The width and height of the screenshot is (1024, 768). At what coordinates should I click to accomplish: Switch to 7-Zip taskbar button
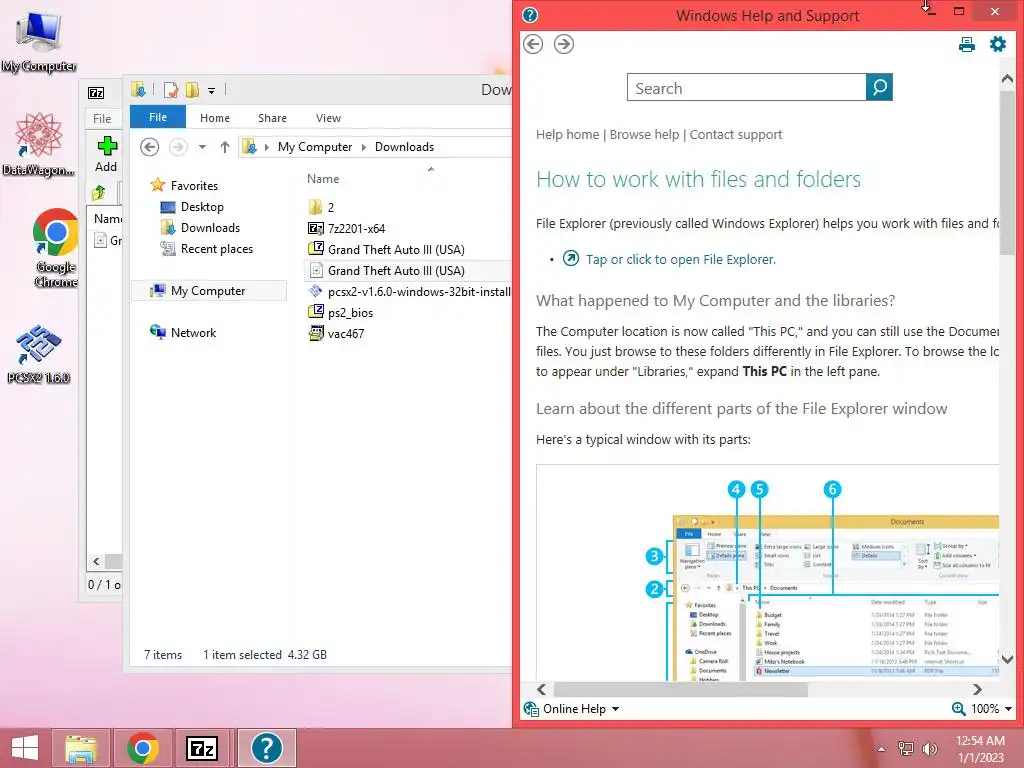coord(201,748)
